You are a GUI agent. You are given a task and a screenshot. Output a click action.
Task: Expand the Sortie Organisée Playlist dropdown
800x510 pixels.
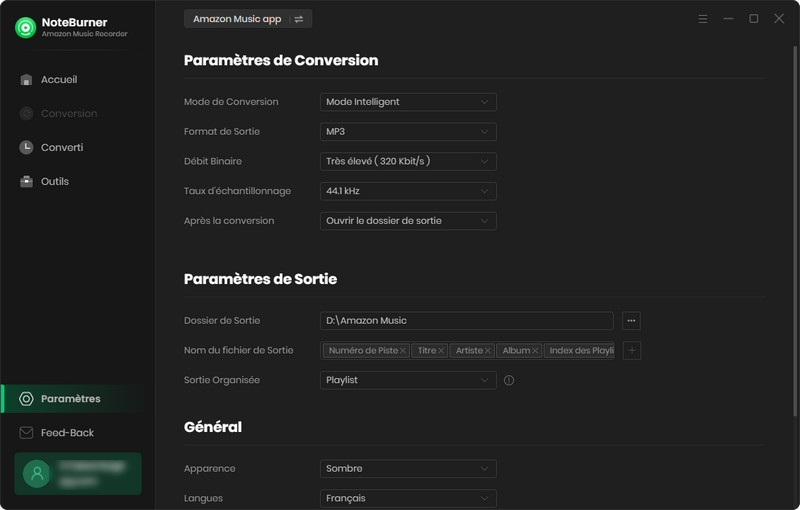(x=408, y=380)
